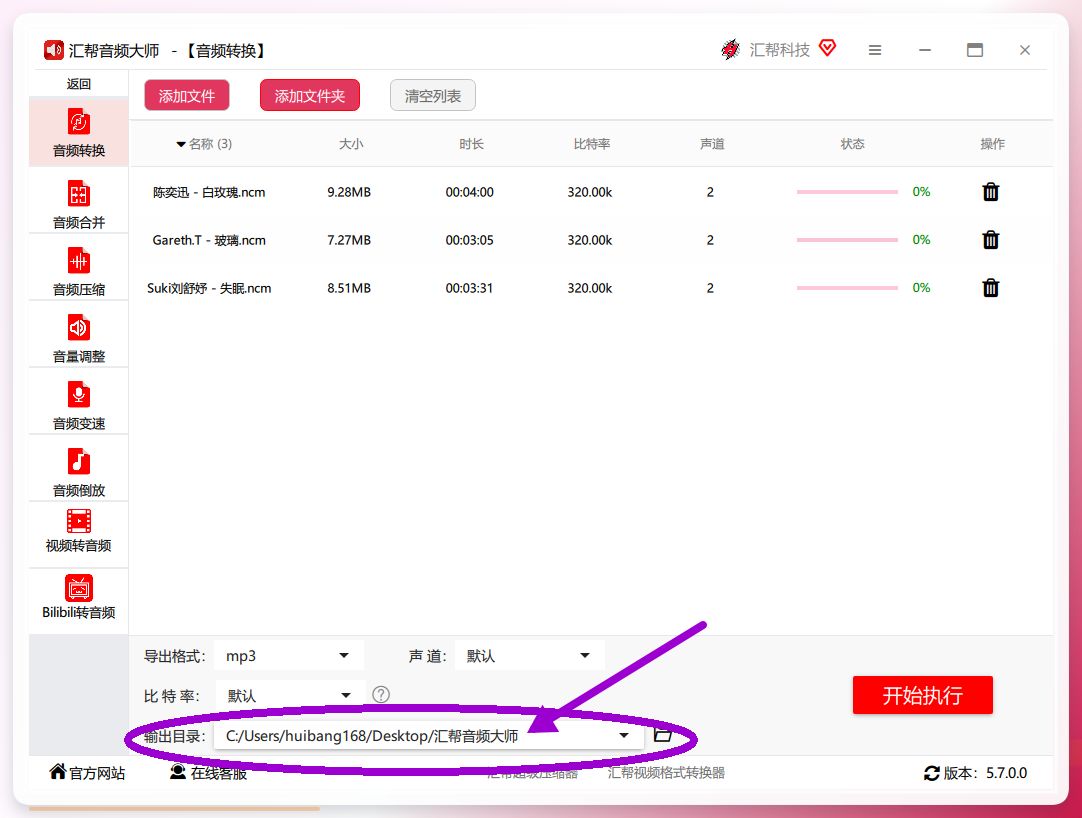Click the 状态 column header
1082x818 pixels.
852,144
